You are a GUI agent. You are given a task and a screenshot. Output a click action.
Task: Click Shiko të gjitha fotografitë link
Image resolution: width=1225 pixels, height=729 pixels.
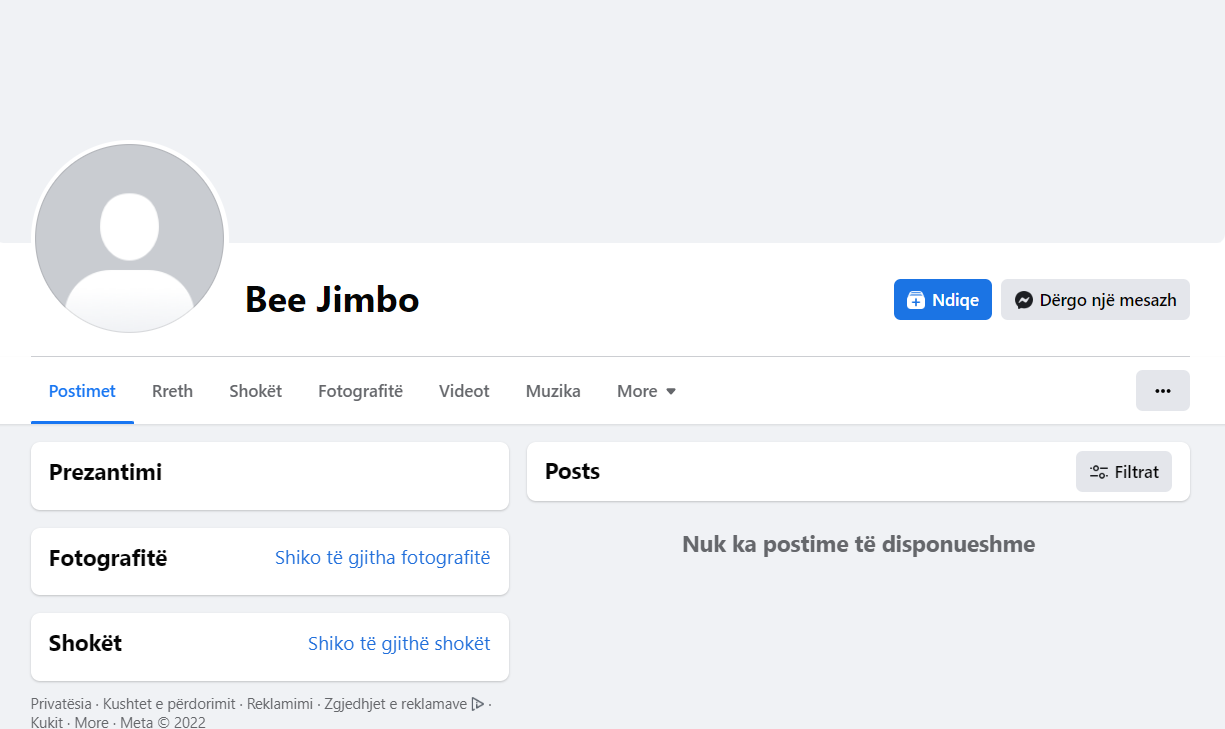click(382, 558)
